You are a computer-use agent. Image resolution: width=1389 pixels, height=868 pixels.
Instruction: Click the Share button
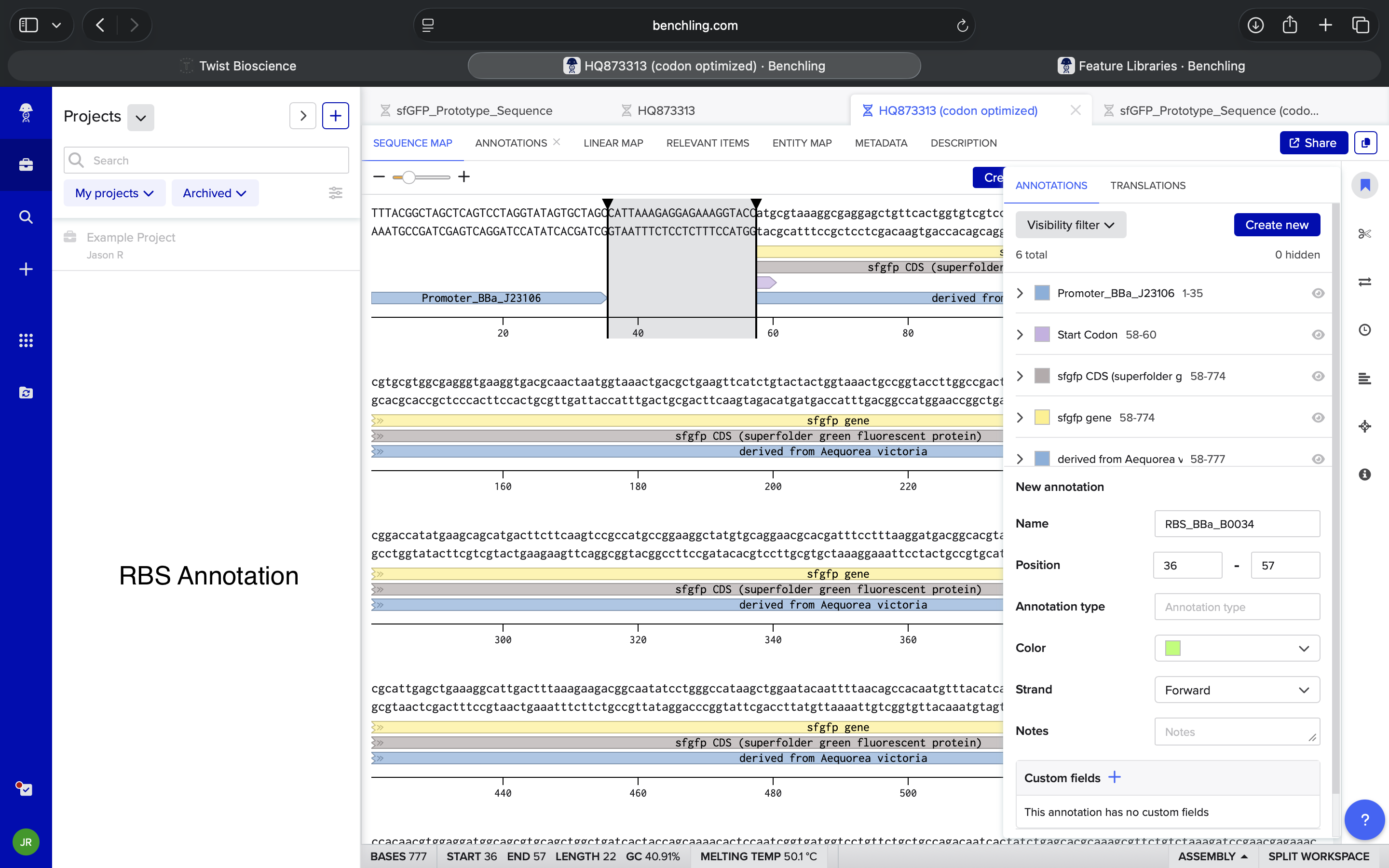click(1313, 143)
